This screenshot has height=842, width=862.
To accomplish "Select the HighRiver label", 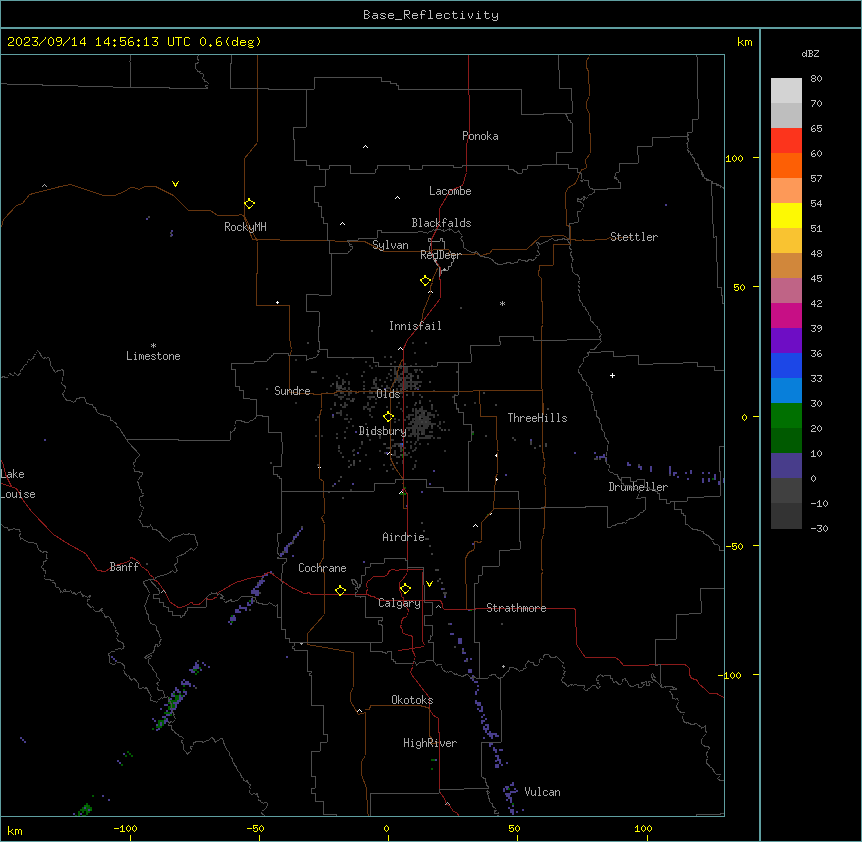I will tap(430, 743).
